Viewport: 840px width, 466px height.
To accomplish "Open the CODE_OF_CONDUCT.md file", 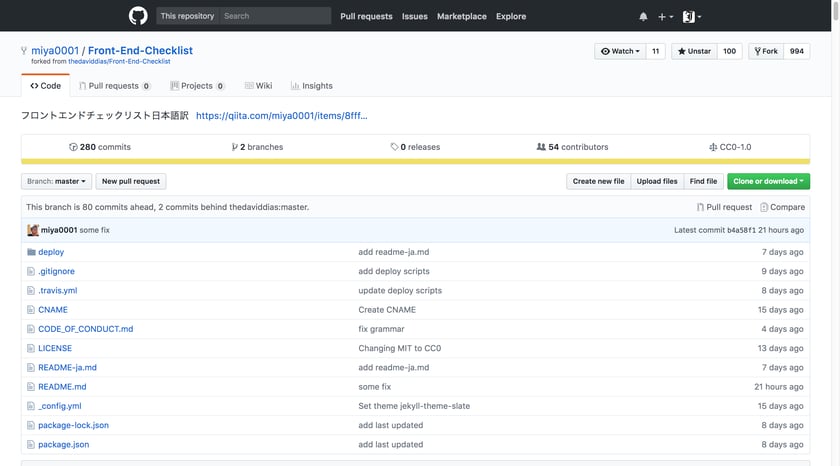I will click(x=86, y=329).
